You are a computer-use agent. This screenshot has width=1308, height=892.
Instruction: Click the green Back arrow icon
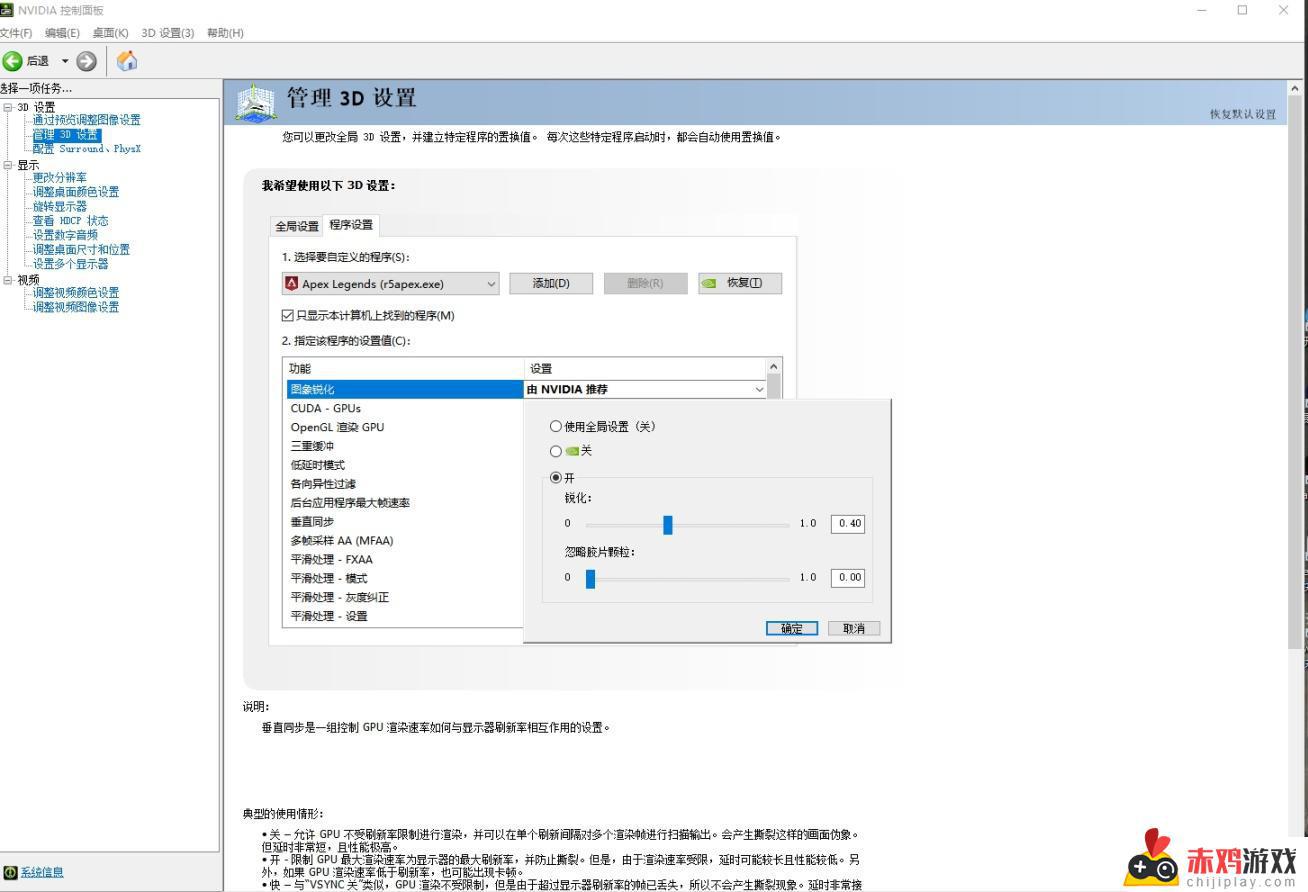pyautogui.click(x=12, y=61)
